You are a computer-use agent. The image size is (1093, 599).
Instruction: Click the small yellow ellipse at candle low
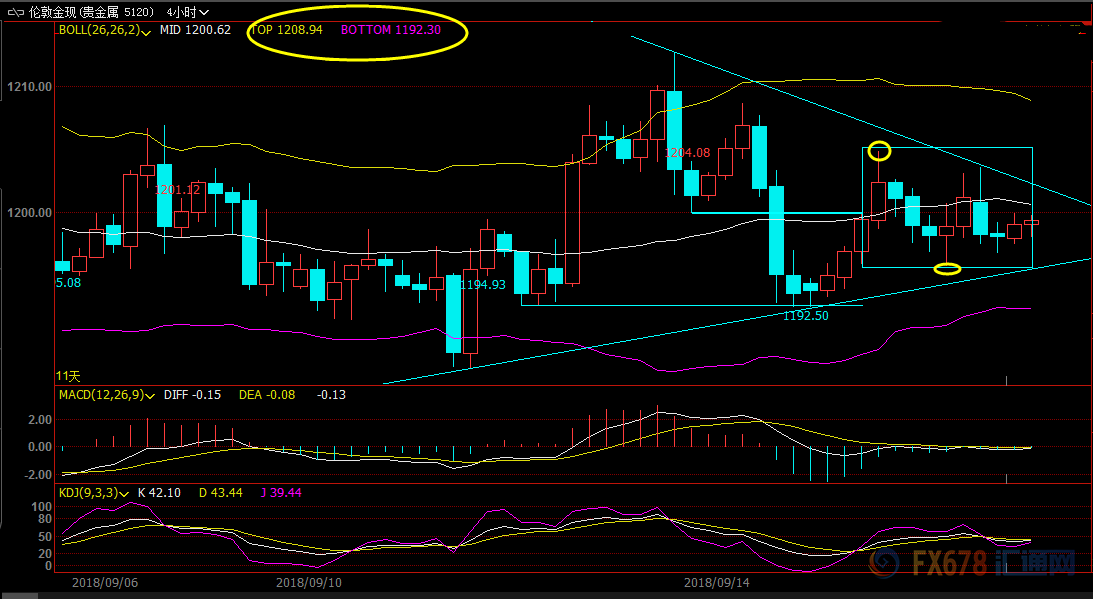(x=947, y=268)
